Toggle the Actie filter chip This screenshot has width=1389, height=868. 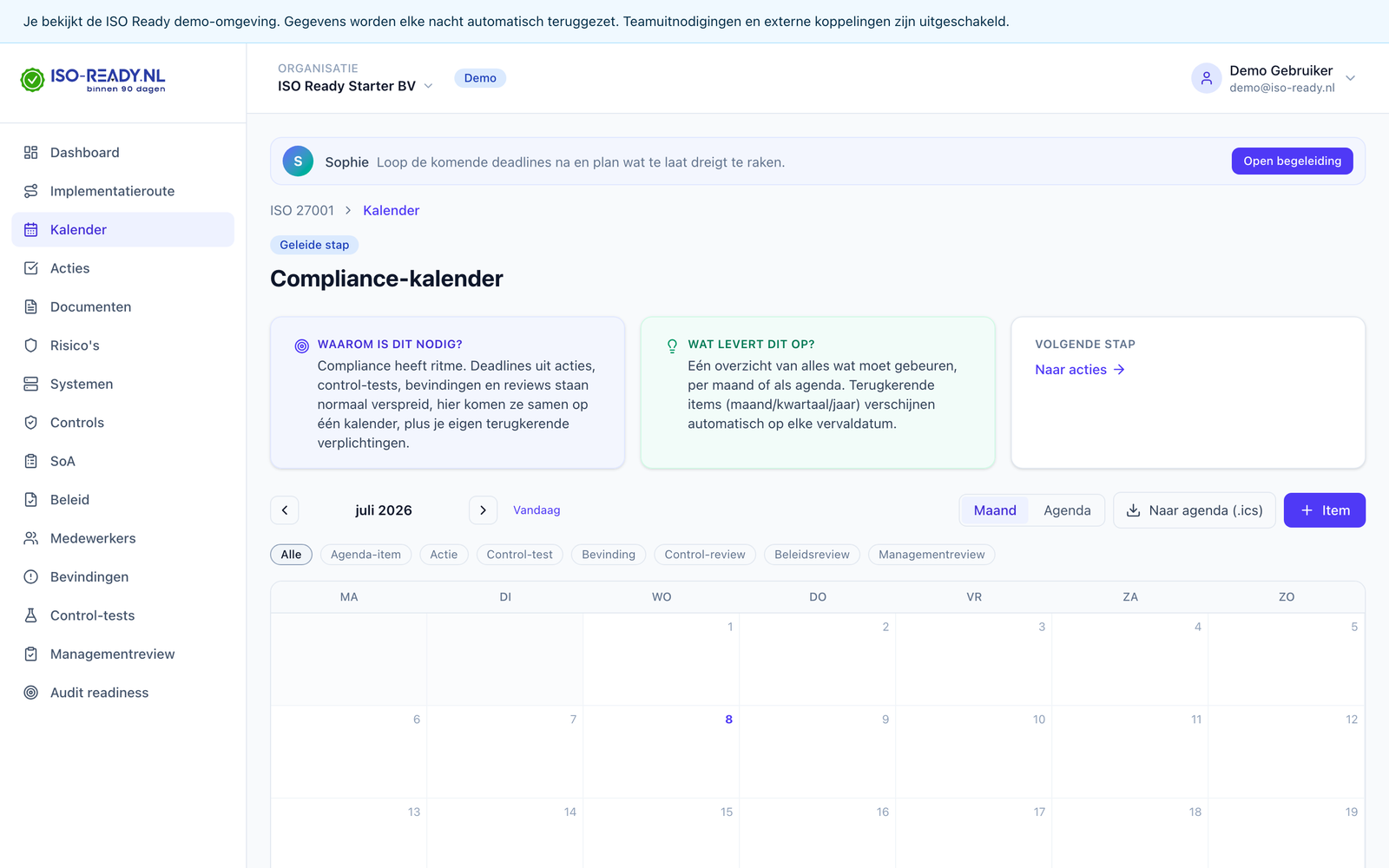(x=444, y=555)
